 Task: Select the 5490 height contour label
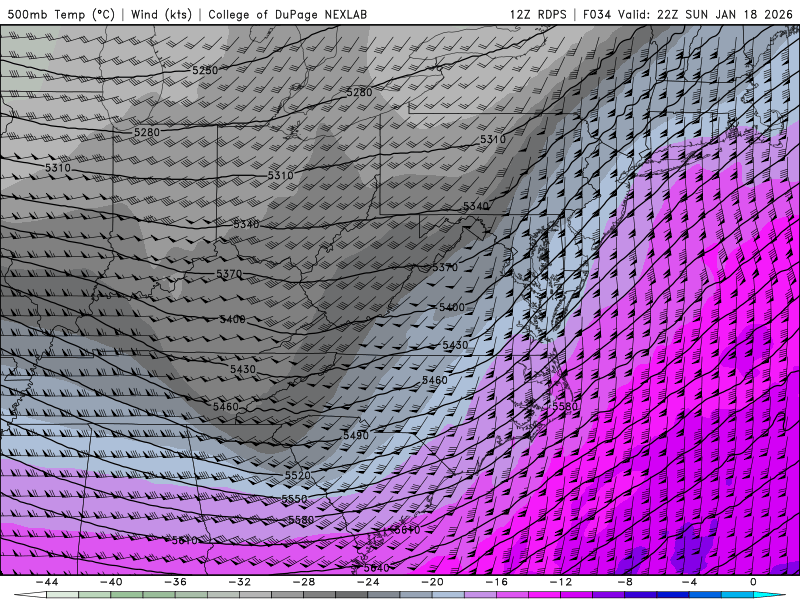click(x=356, y=435)
